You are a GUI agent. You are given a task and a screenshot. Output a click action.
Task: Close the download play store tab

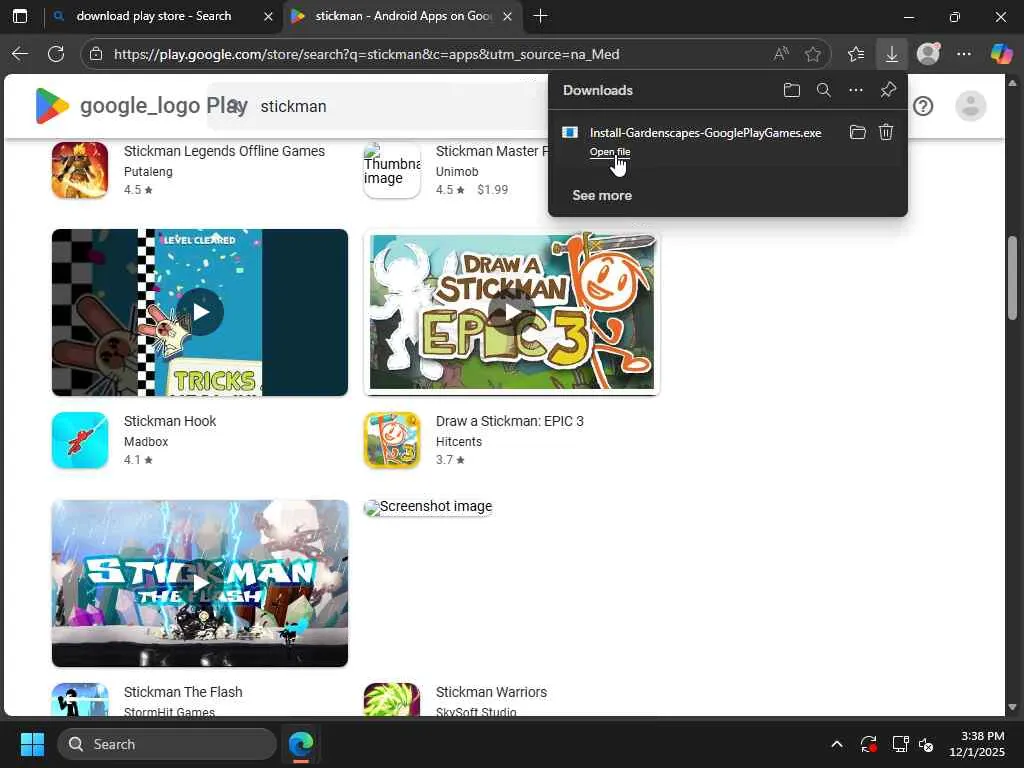[x=268, y=16]
